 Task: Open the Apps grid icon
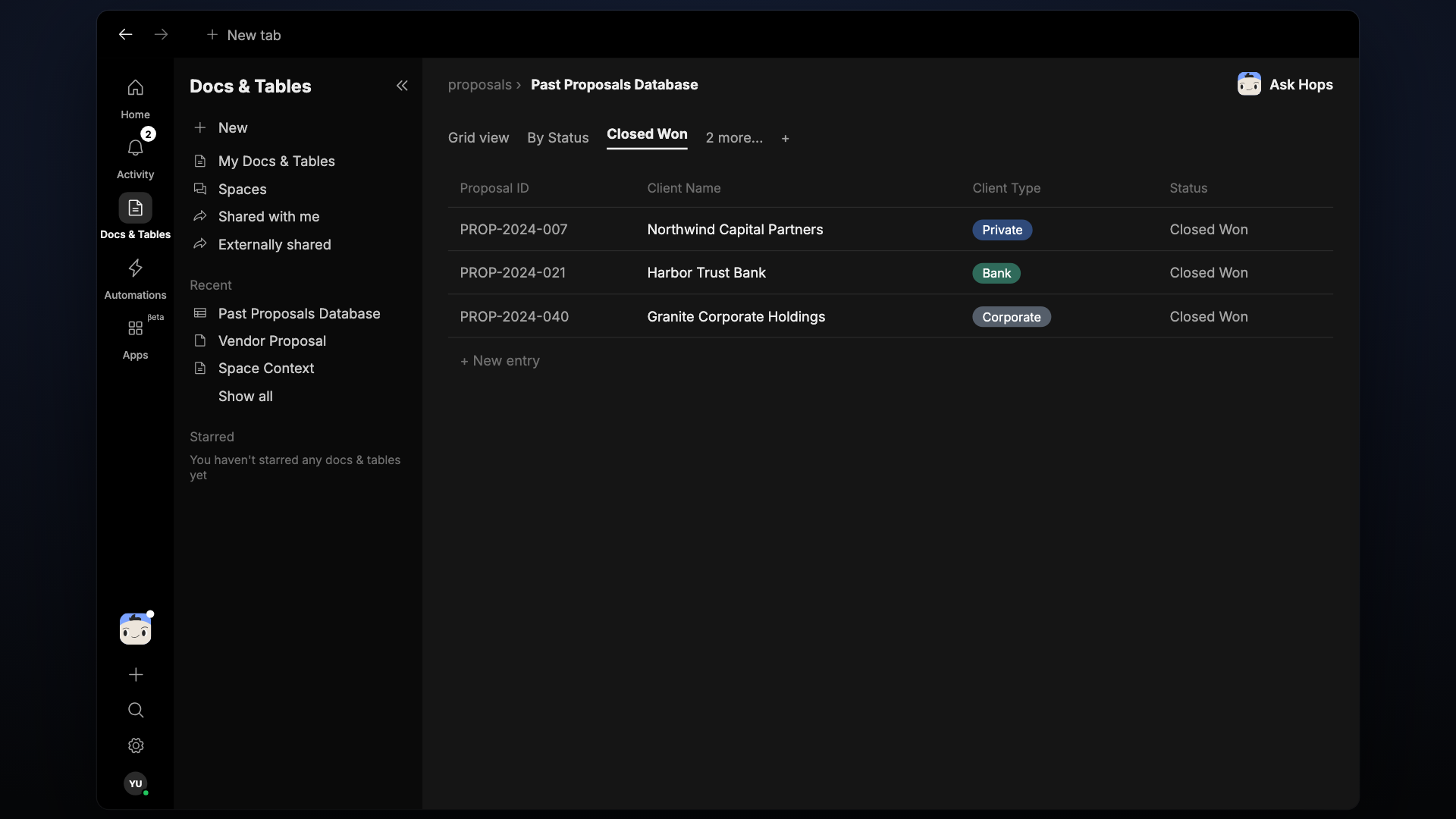(x=135, y=328)
